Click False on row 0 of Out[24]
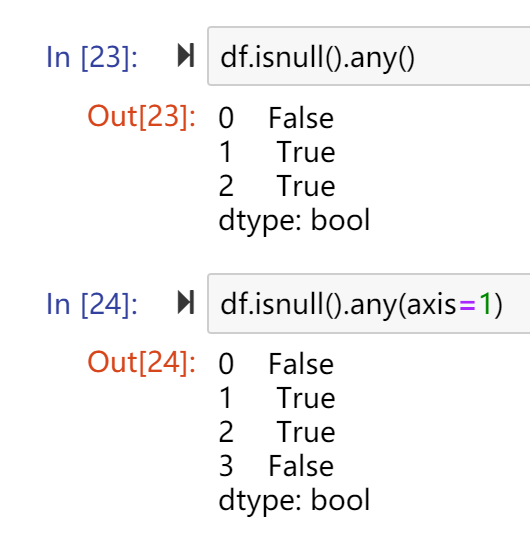The image size is (530, 538). 301,364
